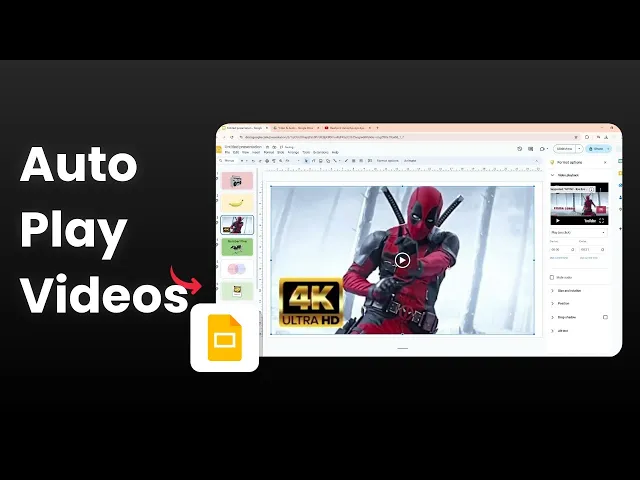This screenshot has height=480, width=640.
Task: Open the Slideshow dropdown arrow
Action: pos(579,149)
